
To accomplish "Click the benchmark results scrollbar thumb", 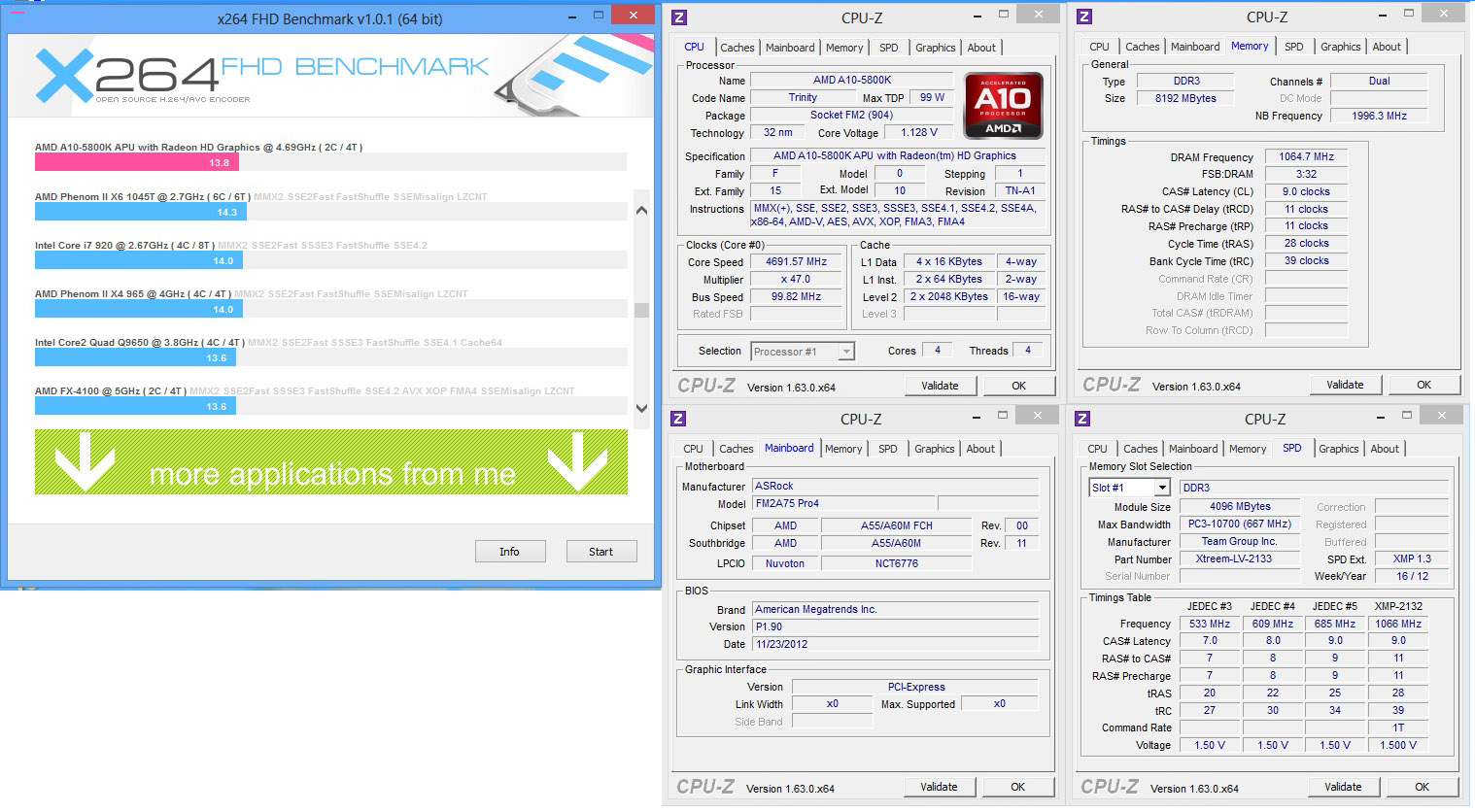I will click(x=641, y=311).
